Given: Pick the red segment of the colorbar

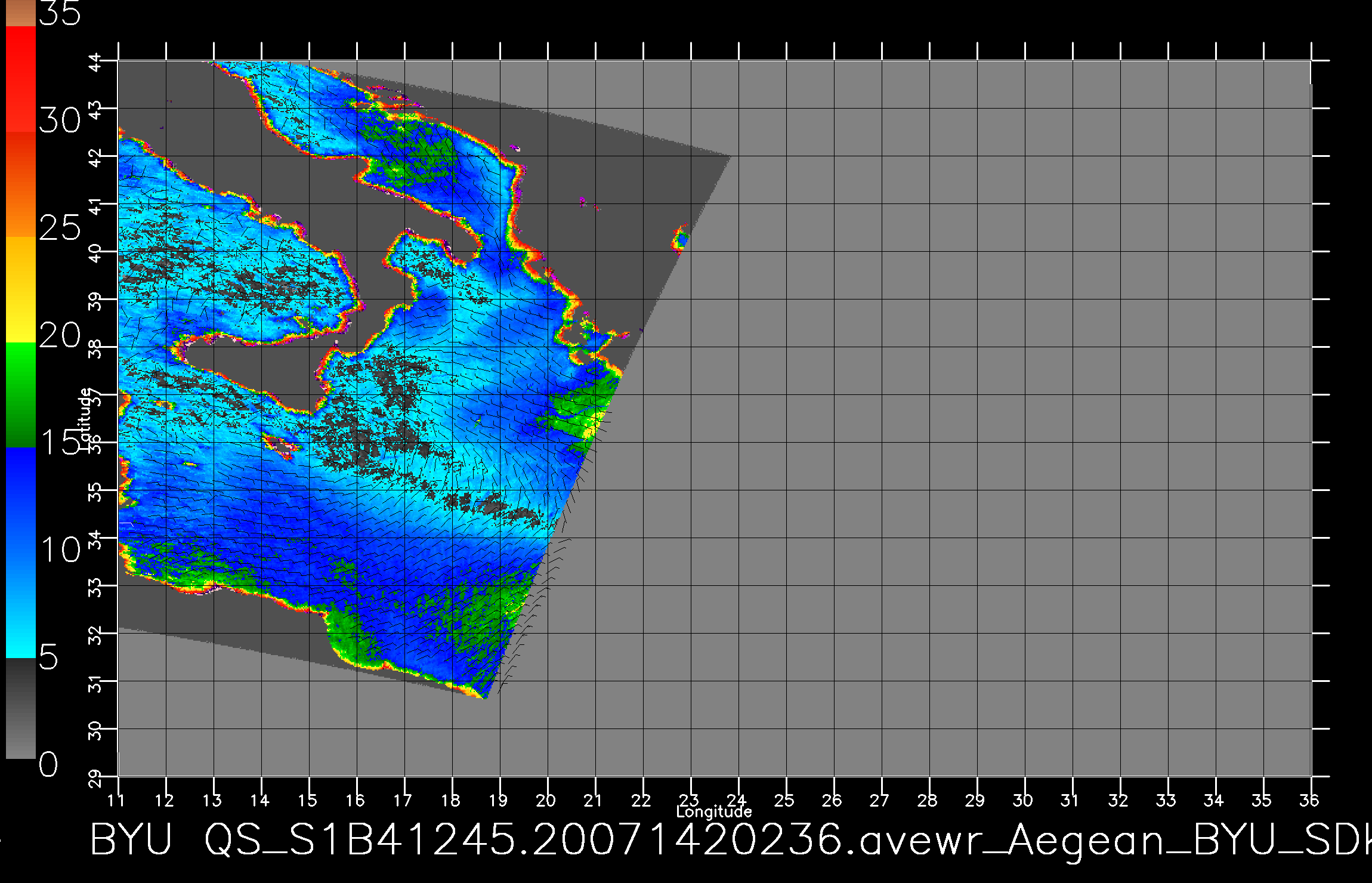Looking at the screenshot, I should [x=21, y=79].
